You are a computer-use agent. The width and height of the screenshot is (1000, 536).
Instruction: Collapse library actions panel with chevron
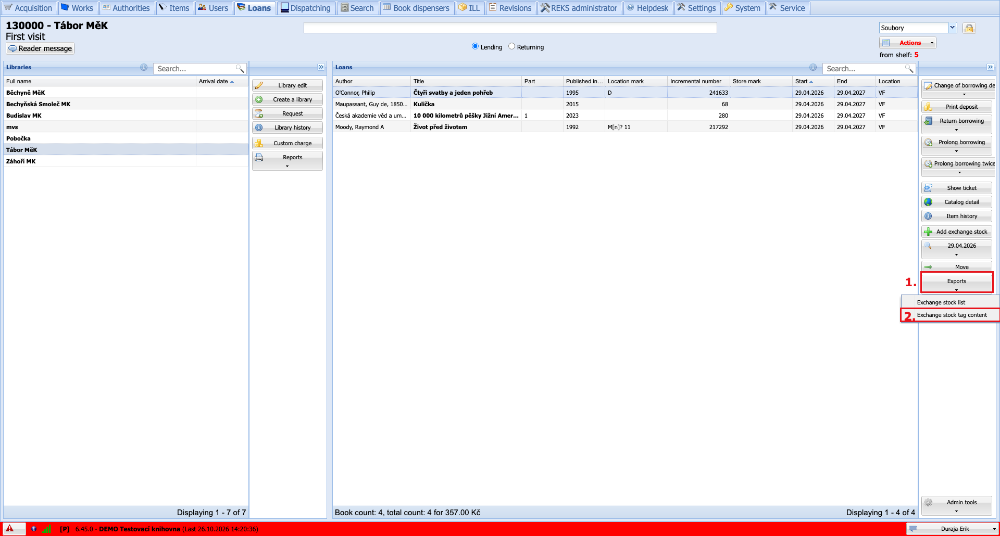click(320, 67)
